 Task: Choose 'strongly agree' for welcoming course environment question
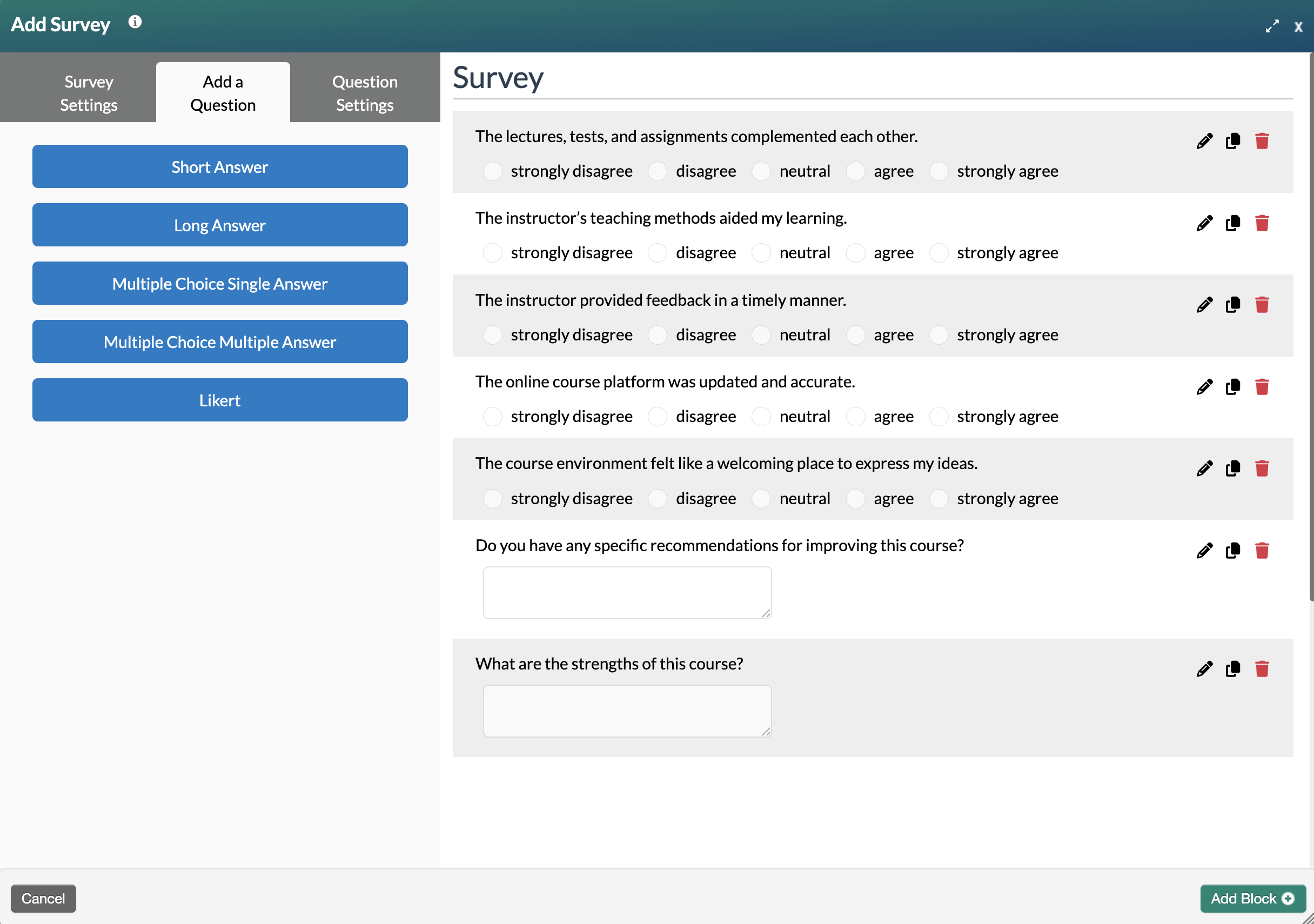(938, 498)
